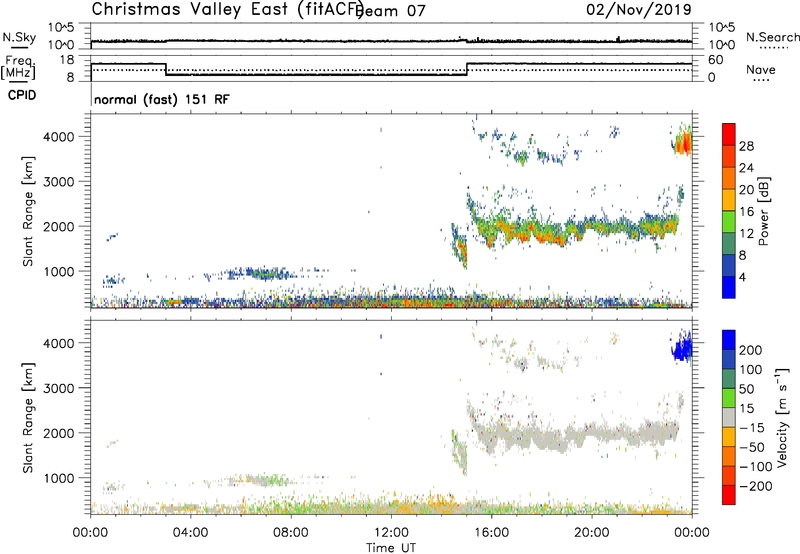Click the '-15' label on Velocity colorbar
800x554 pixels.
pyautogui.click(x=752, y=427)
